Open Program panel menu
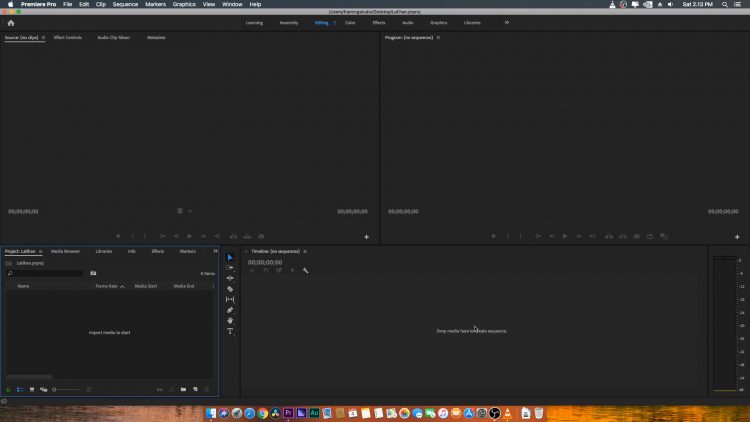Screen dimensions: 750x422 pyautogui.click(x=438, y=37)
